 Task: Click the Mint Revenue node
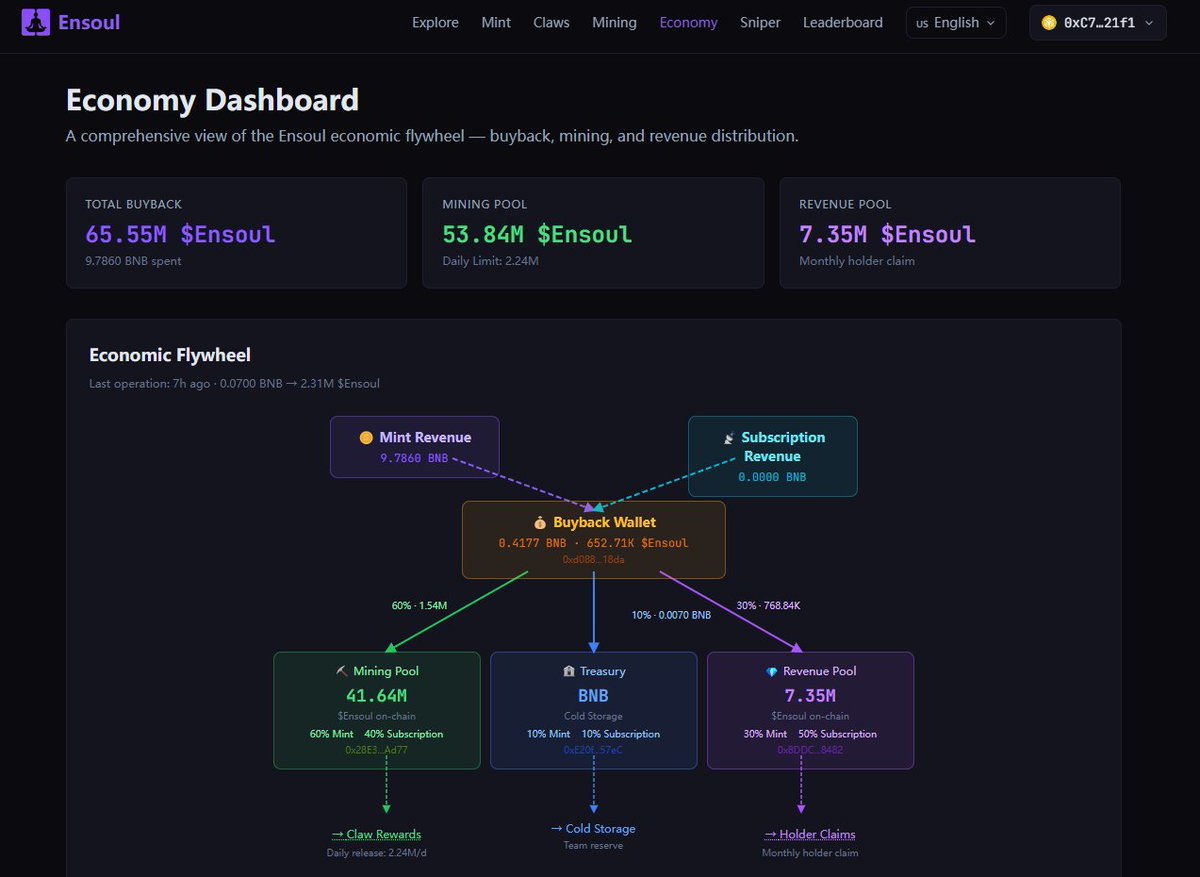(414, 447)
